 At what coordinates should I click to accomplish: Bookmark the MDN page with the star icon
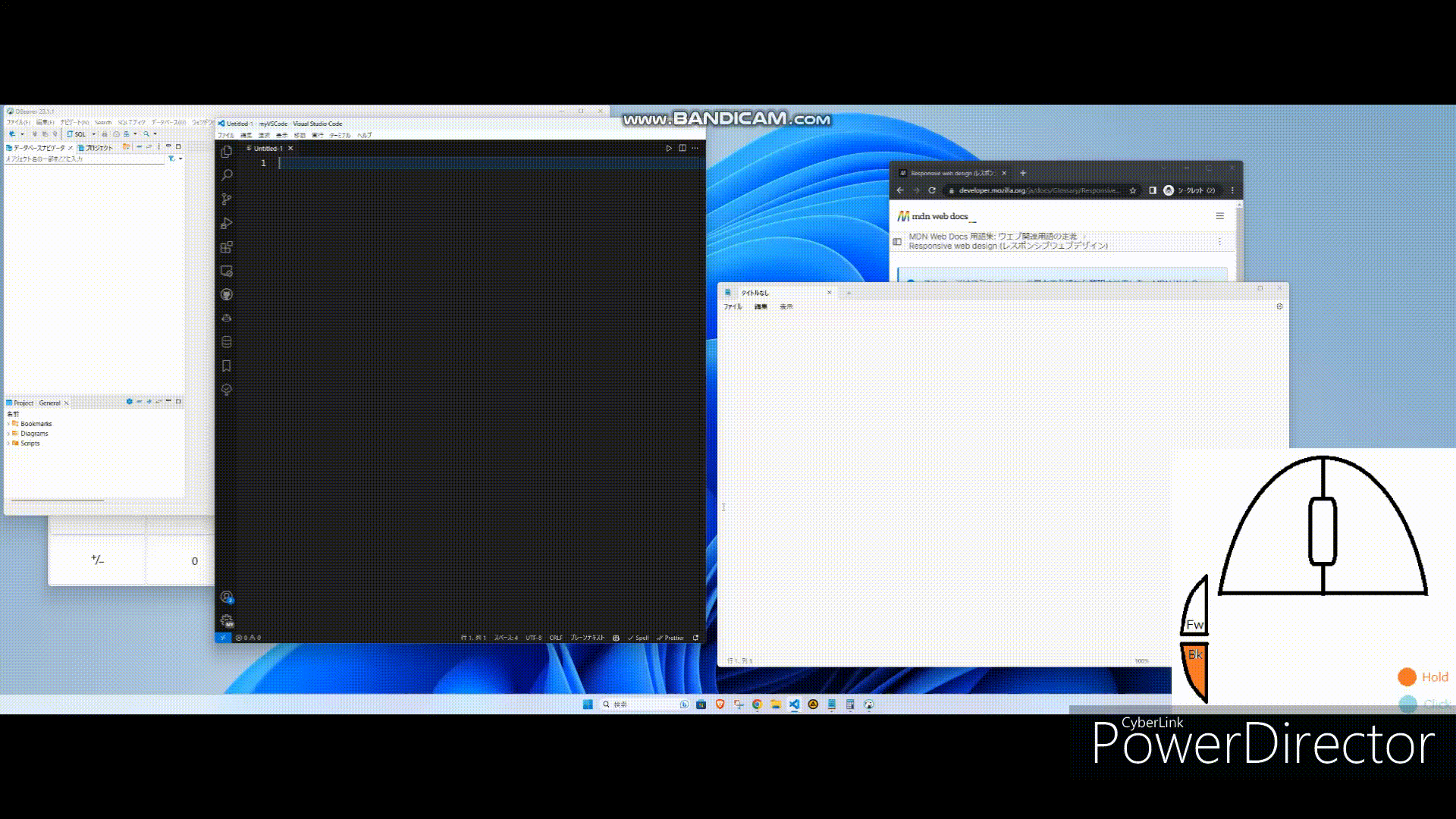coord(1133,190)
